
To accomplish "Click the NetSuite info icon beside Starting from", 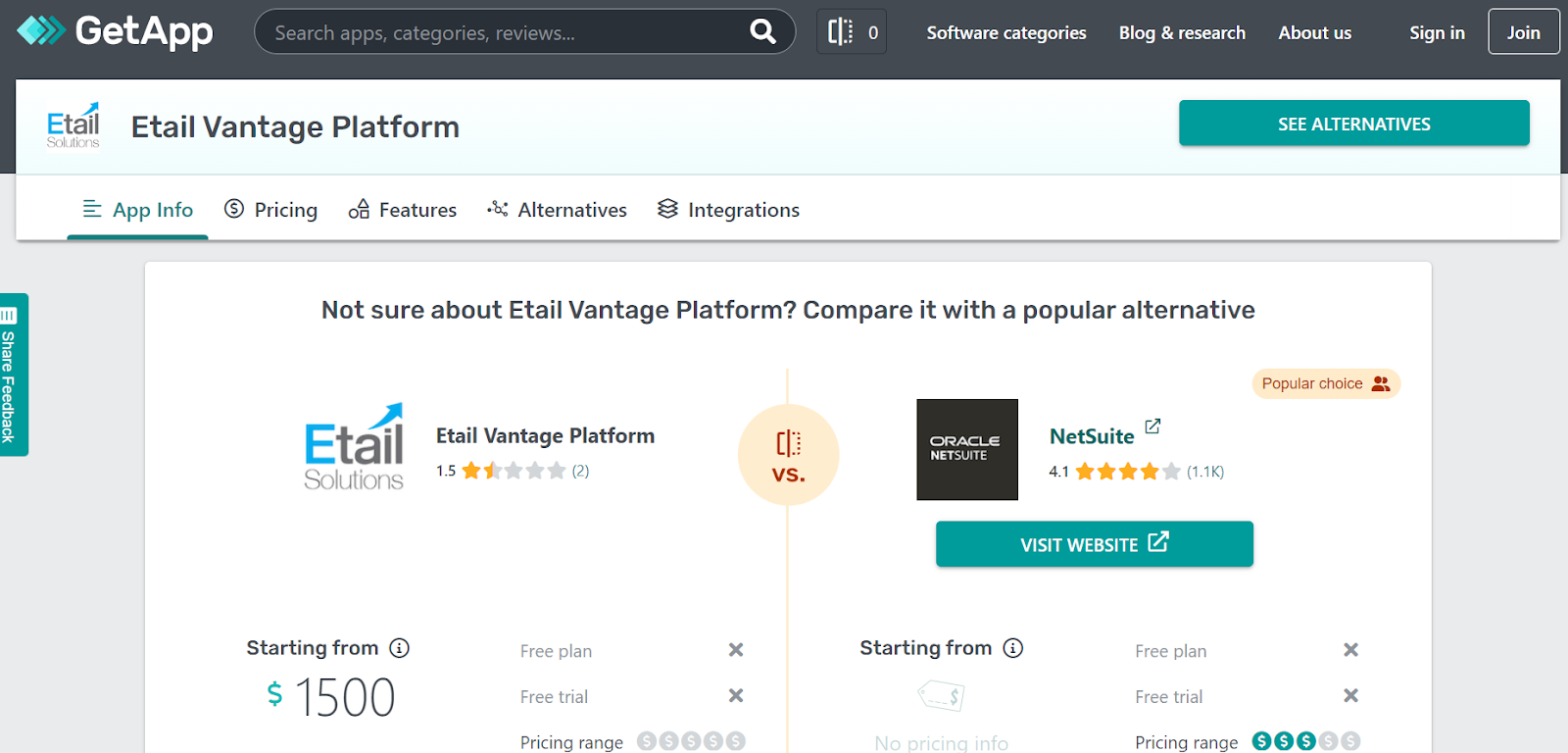I will click(1013, 648).
